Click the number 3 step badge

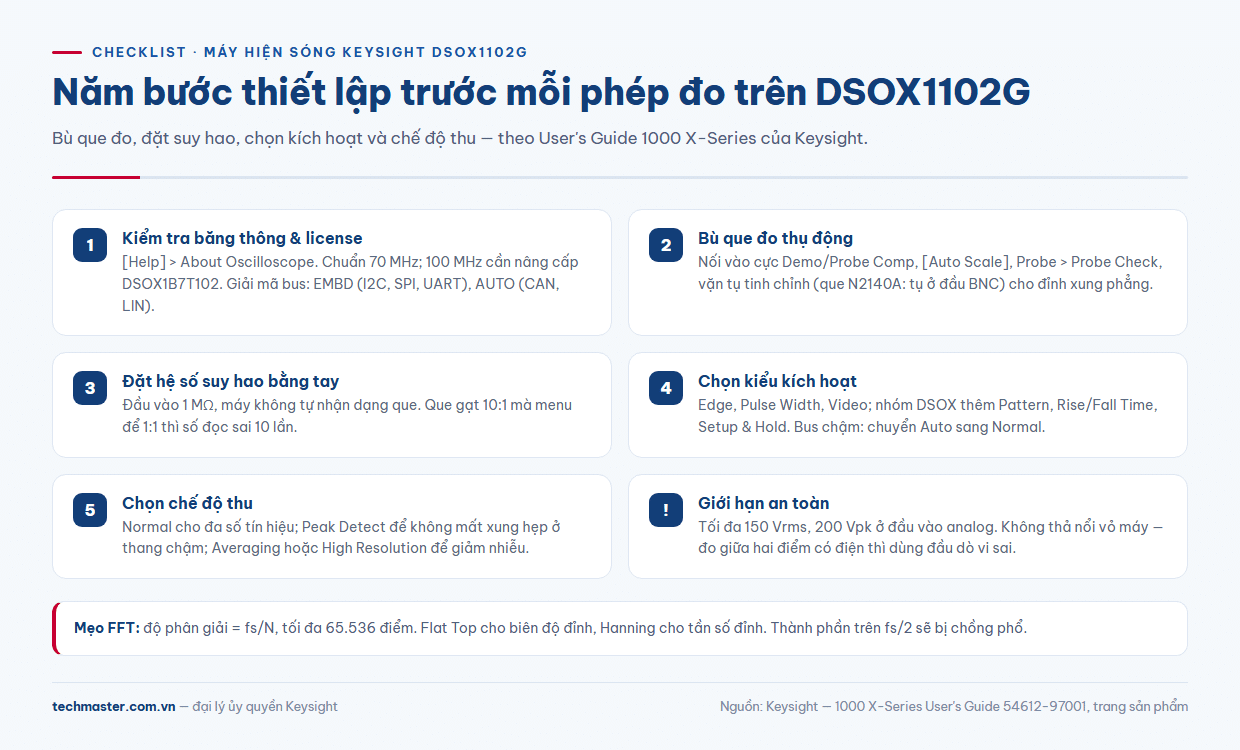click(90, 388)
